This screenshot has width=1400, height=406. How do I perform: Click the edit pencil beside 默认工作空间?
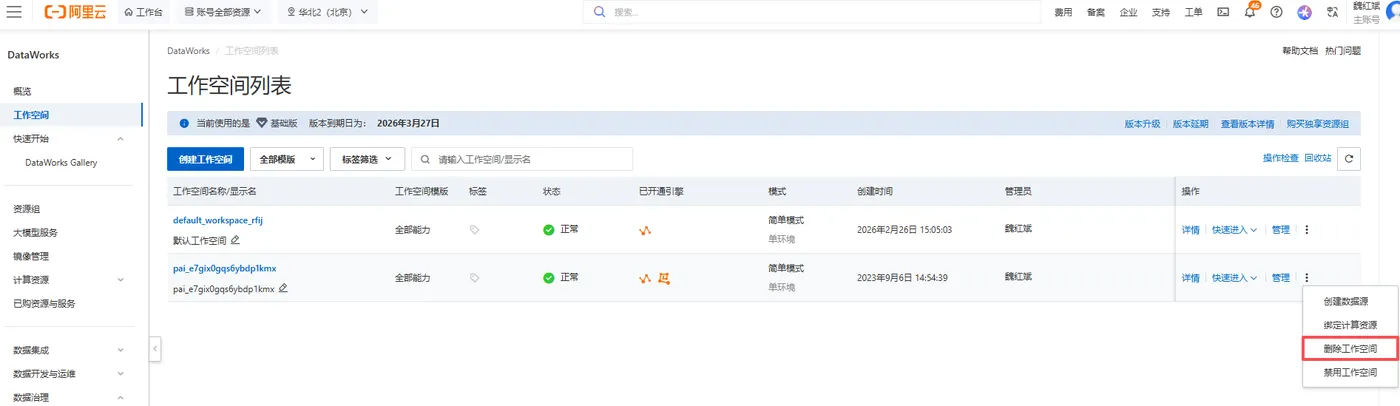(236, 240)
